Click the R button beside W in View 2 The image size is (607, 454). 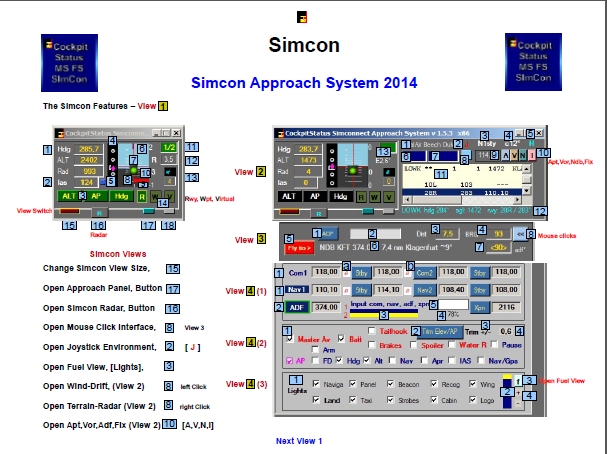click(x=361, y=197)
